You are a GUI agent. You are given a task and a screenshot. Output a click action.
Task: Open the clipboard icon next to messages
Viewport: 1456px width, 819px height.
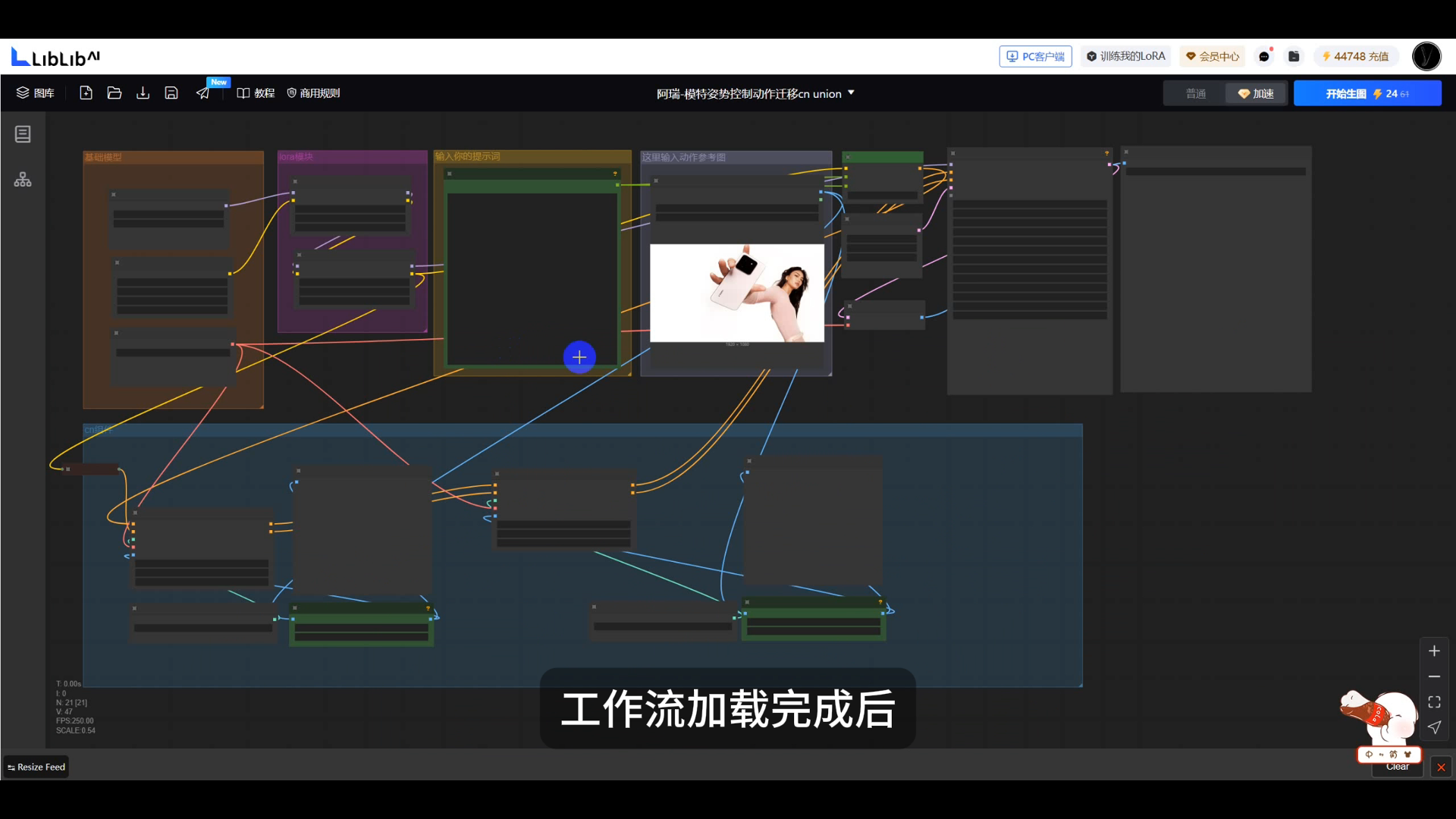pyautogui.click(x=1294, y=56)
